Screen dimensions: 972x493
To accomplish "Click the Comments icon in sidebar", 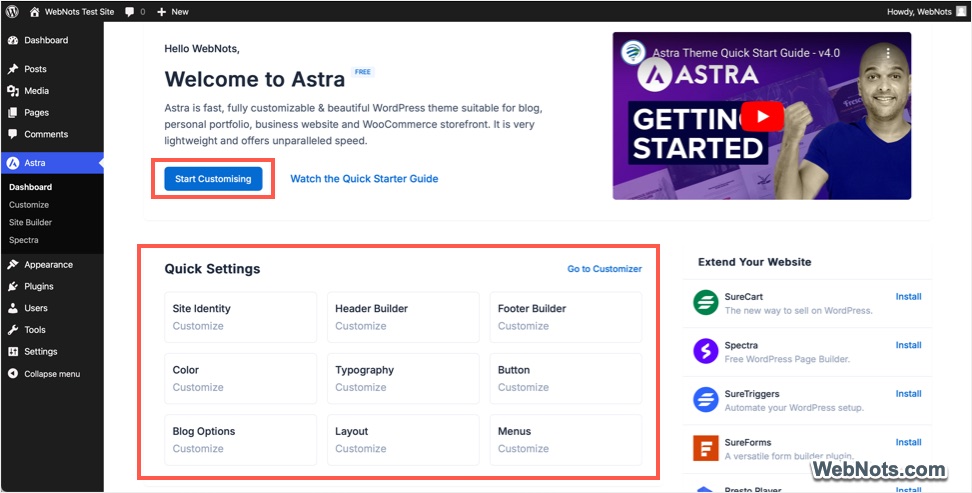I will coord(13,134).
